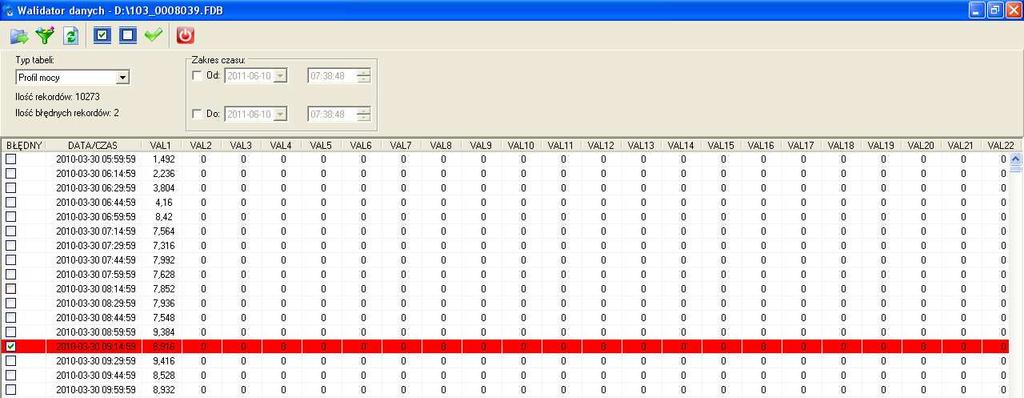Open the 'Od' date picker dropdown
The image size is (1024, 398).
(x=280, y=76)
